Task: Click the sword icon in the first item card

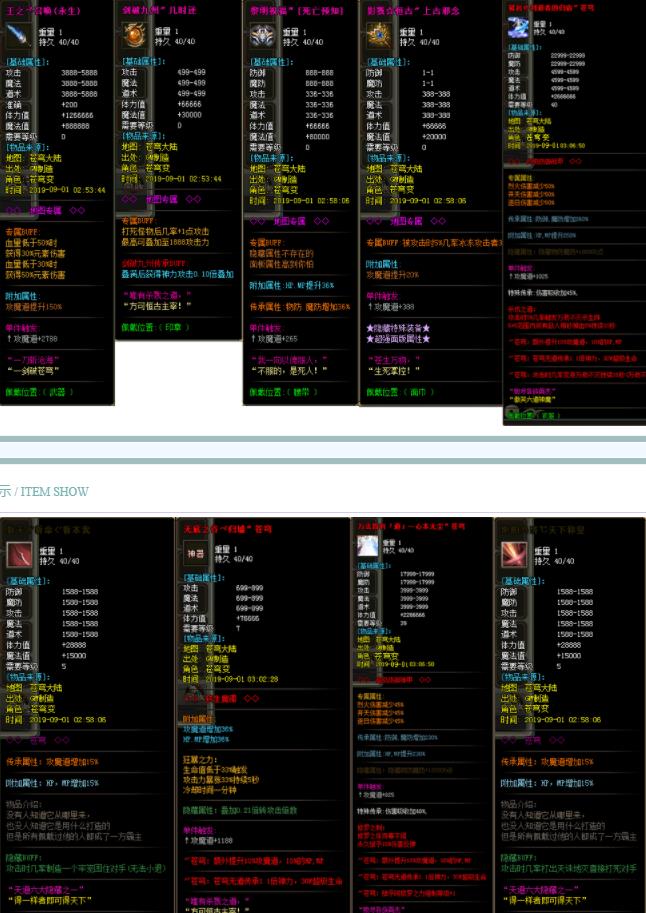Action: click(x=19, y=36)
